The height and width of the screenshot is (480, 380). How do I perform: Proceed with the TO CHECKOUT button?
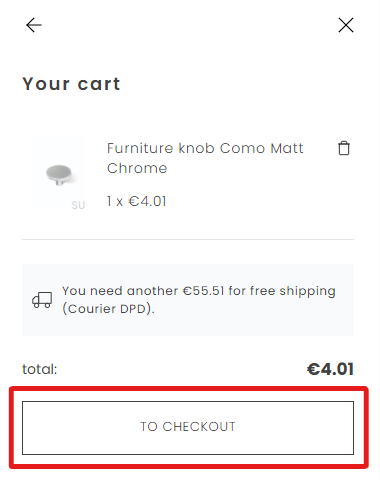pyautogui.click(x=188, y=428)
